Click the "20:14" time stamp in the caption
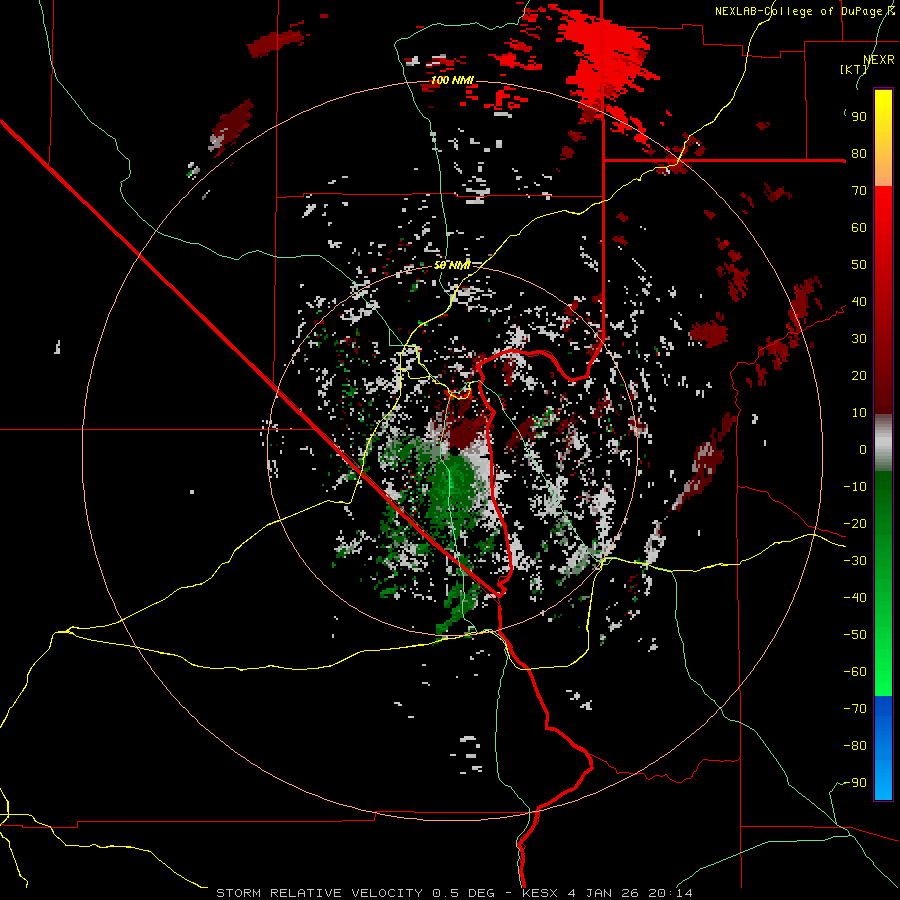900x900 pixels. point(670,893)
